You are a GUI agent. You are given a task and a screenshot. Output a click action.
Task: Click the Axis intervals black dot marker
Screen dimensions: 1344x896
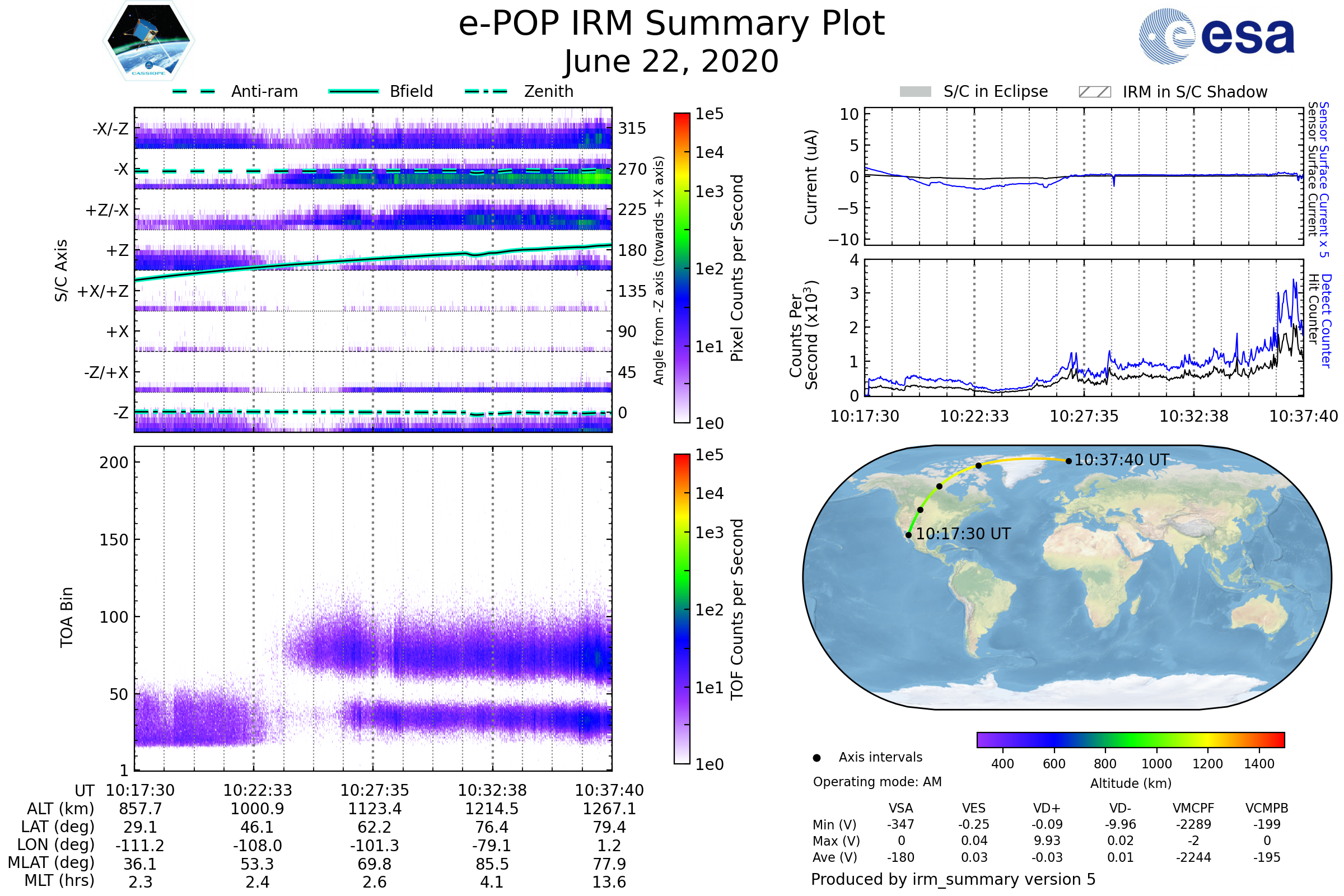tap(816, 758)
